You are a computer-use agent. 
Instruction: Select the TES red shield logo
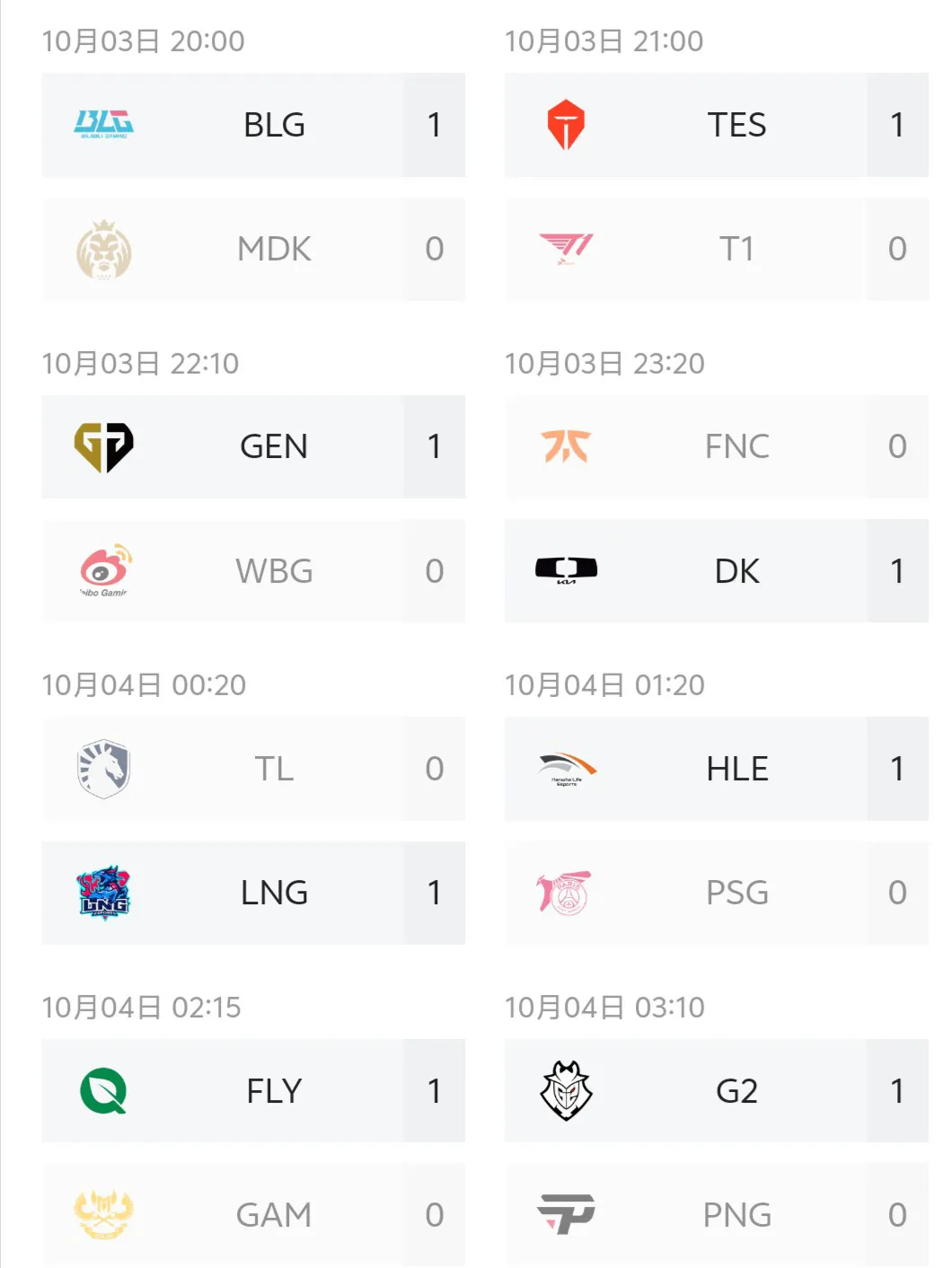click(x=566, y=124)
